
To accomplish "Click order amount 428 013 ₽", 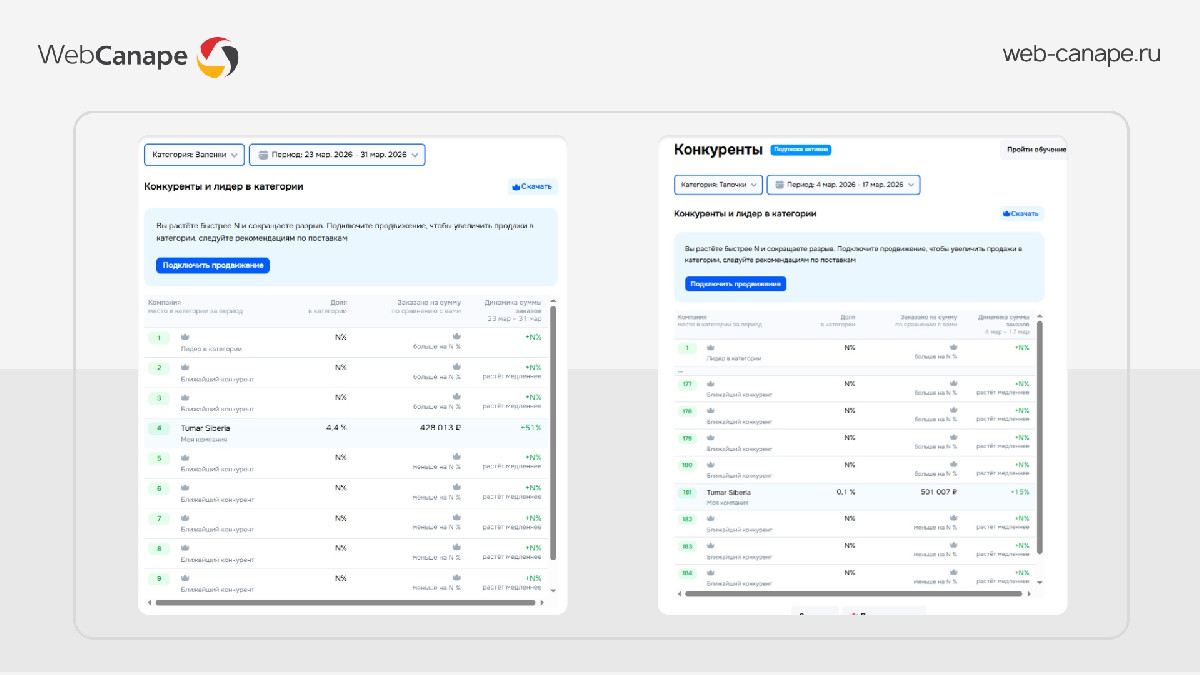I will click(x=440, y=428).
